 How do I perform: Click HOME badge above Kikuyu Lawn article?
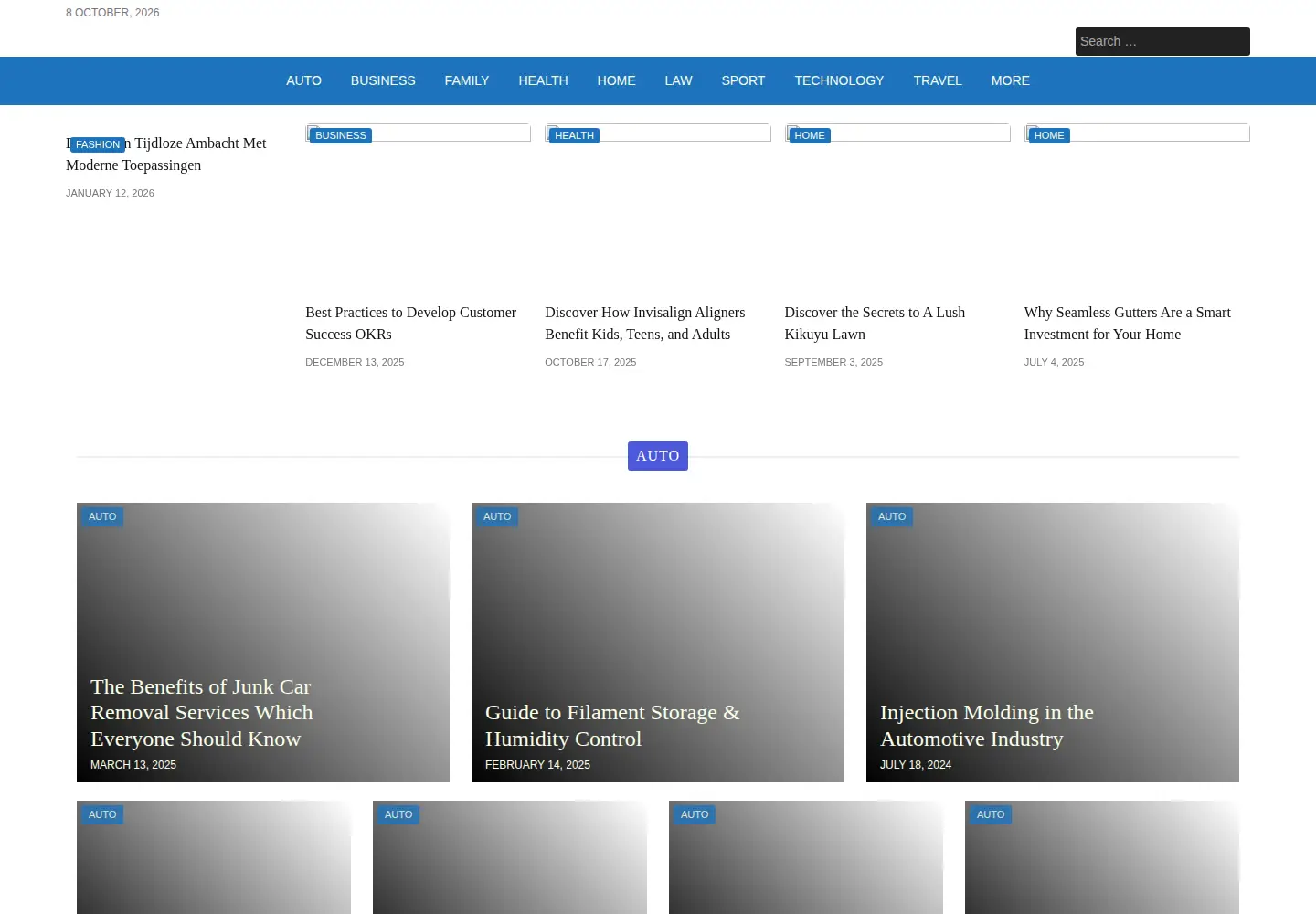coord(810,135)
